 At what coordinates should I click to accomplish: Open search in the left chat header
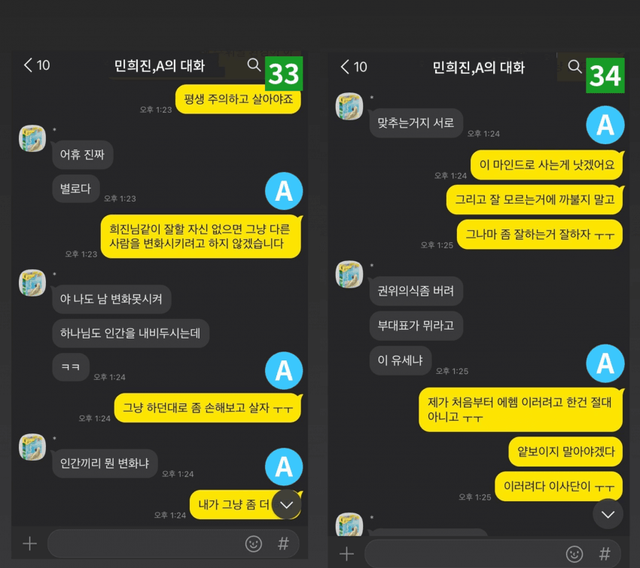point(254,64)
